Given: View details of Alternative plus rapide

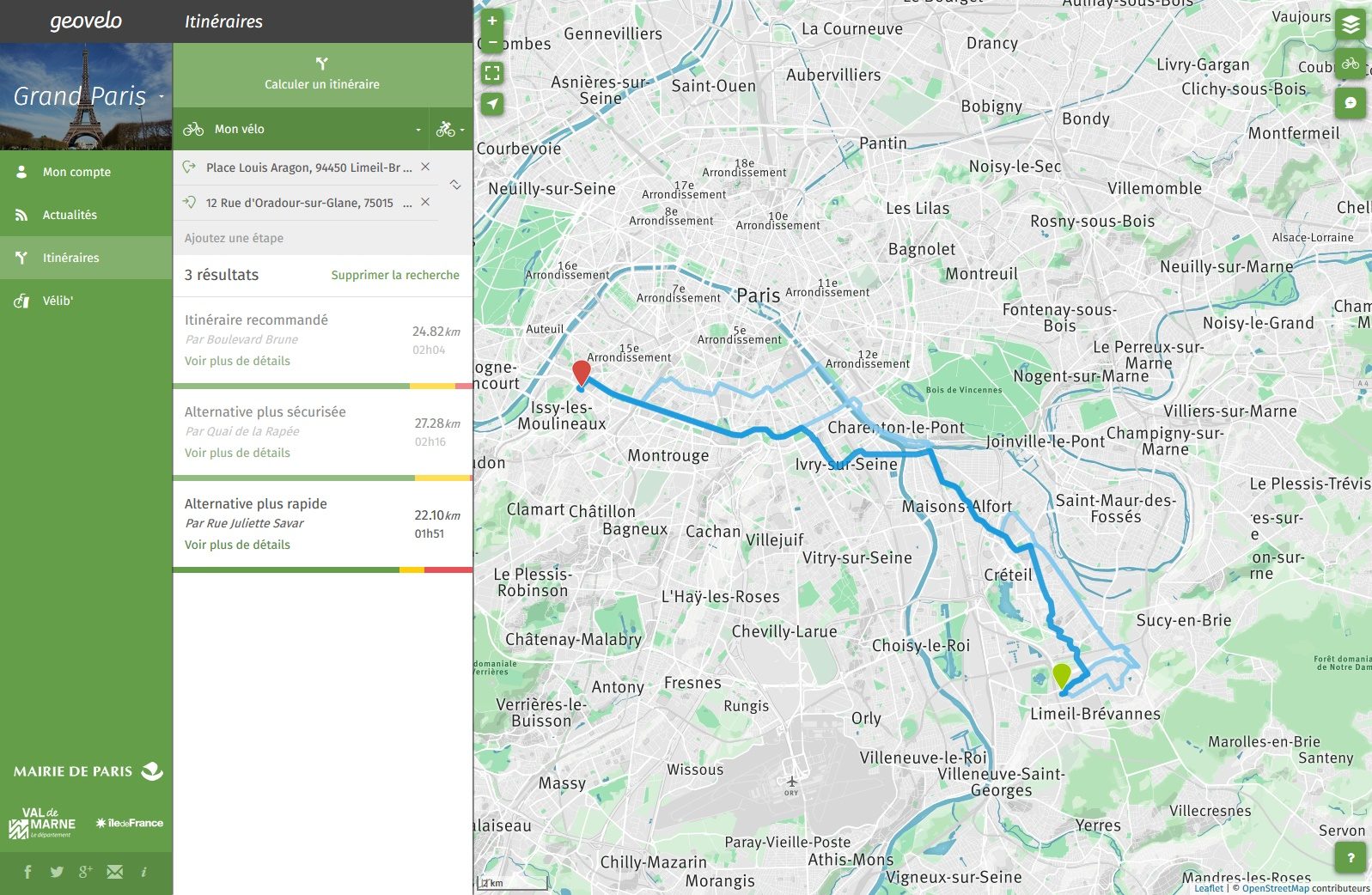Looking at the screenshot, I should [x=237, y=545].
